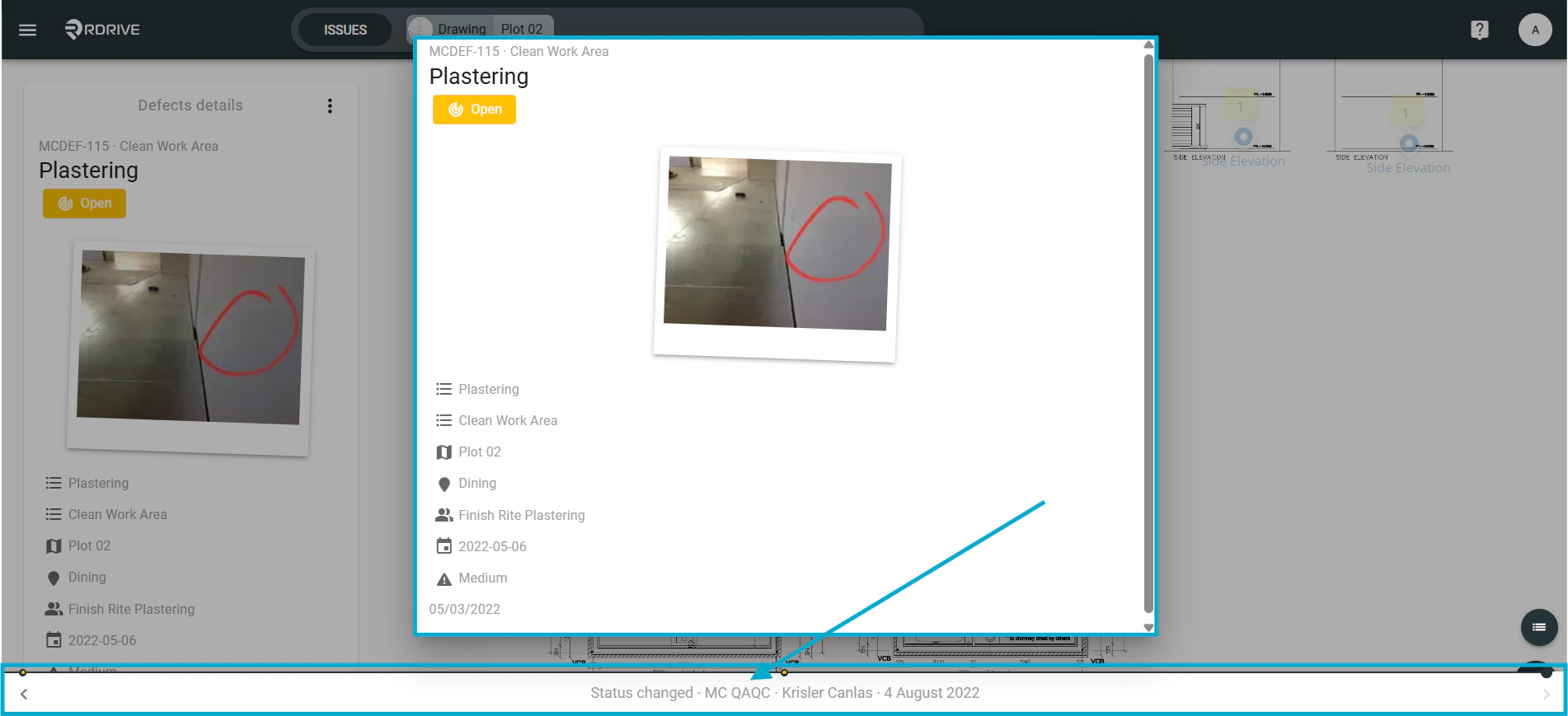1568x716 pixels.
Task: Open the ISSUES tab
Action: click(345, 30)
